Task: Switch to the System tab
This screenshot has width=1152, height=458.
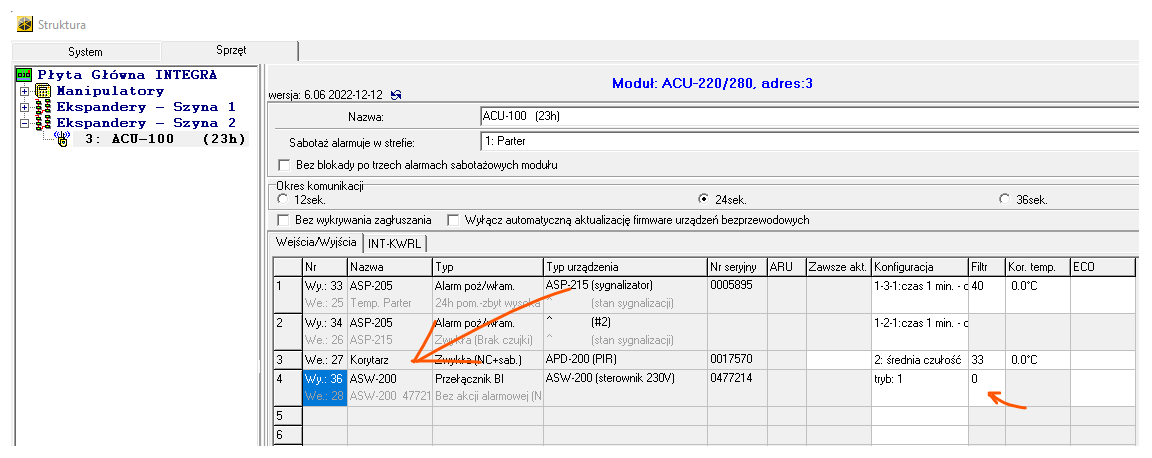Action: pos(85,51)
